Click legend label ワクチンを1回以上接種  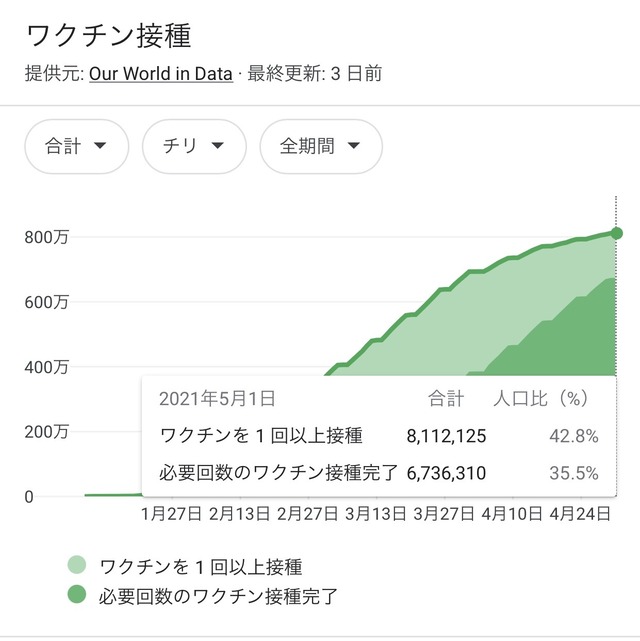click(x=200, y=567)
